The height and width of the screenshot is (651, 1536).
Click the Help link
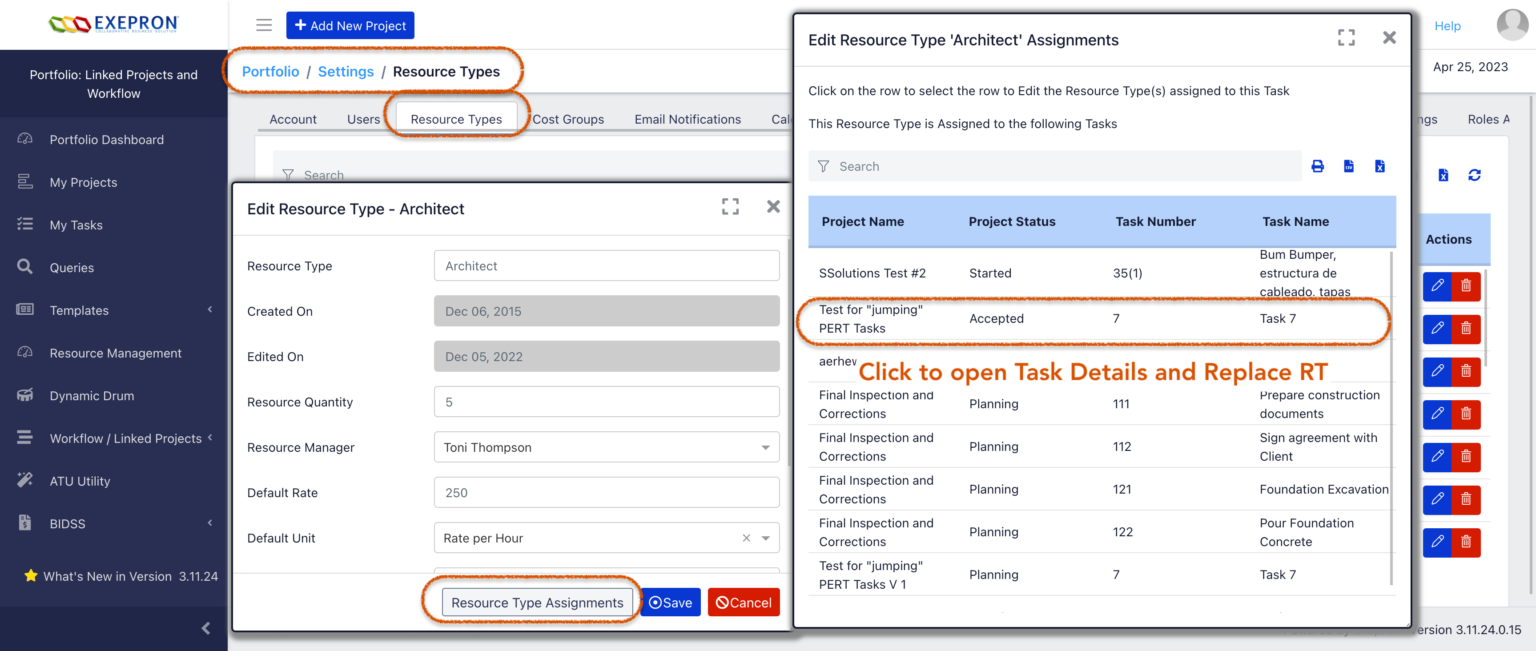click(1448, 26)
